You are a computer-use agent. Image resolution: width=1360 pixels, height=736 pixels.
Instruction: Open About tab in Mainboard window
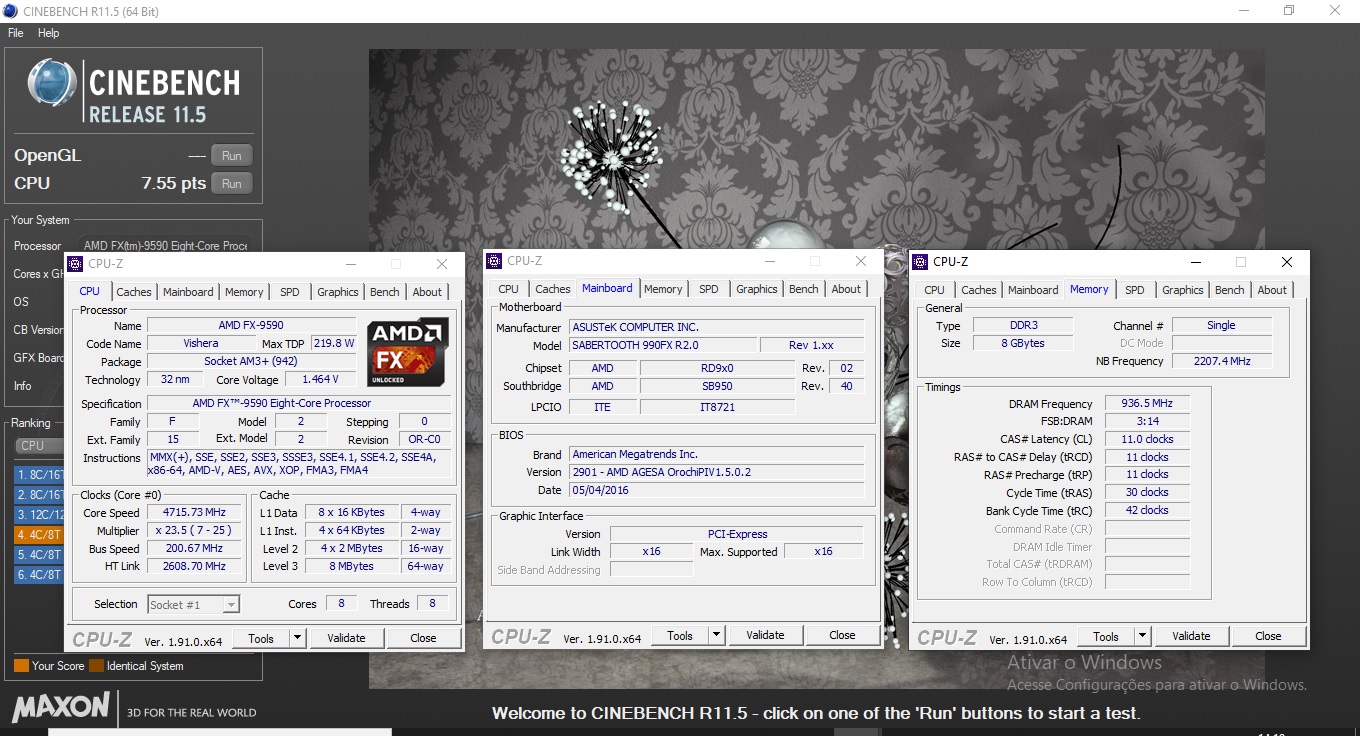tap(846, 289)
